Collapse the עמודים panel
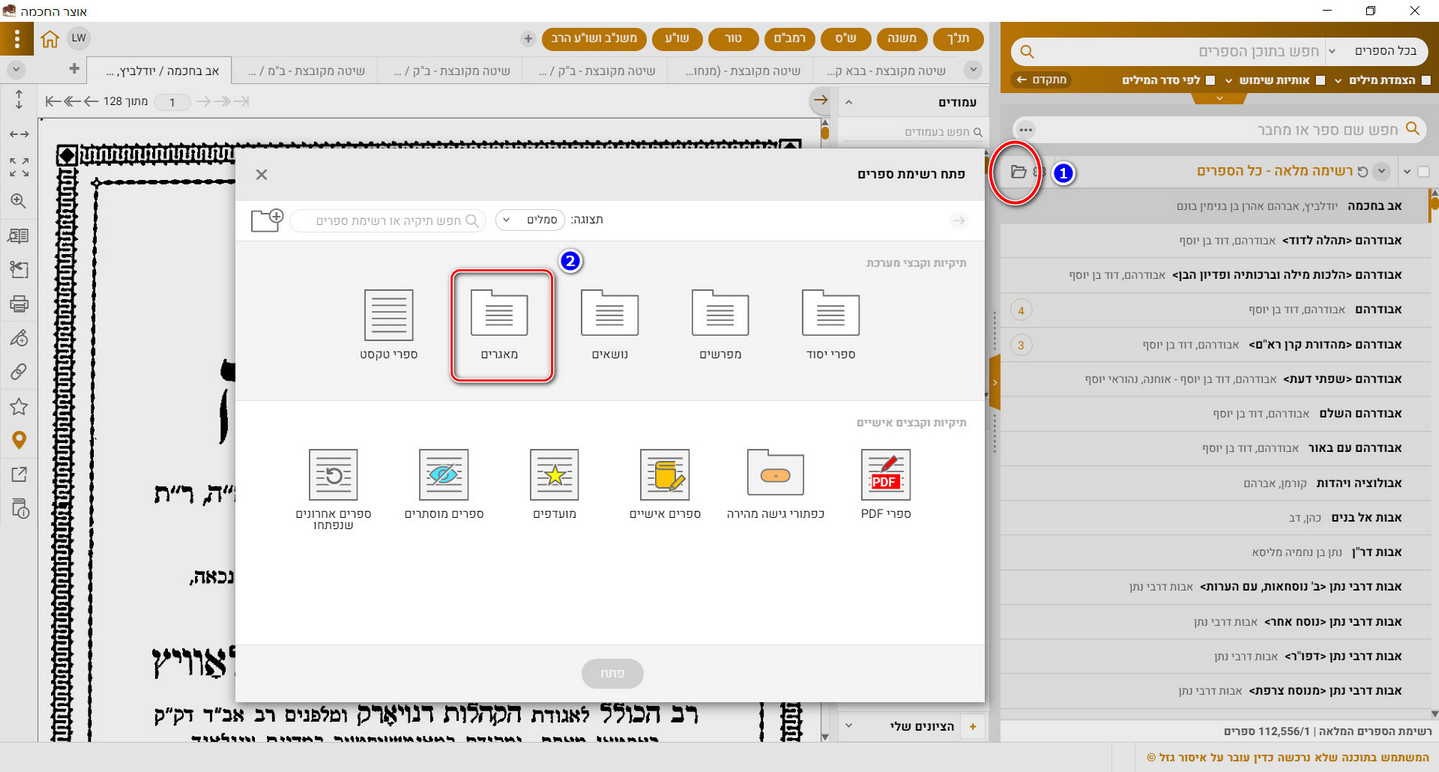Viewport: 1439px width, 772px height. pos(850,102)
